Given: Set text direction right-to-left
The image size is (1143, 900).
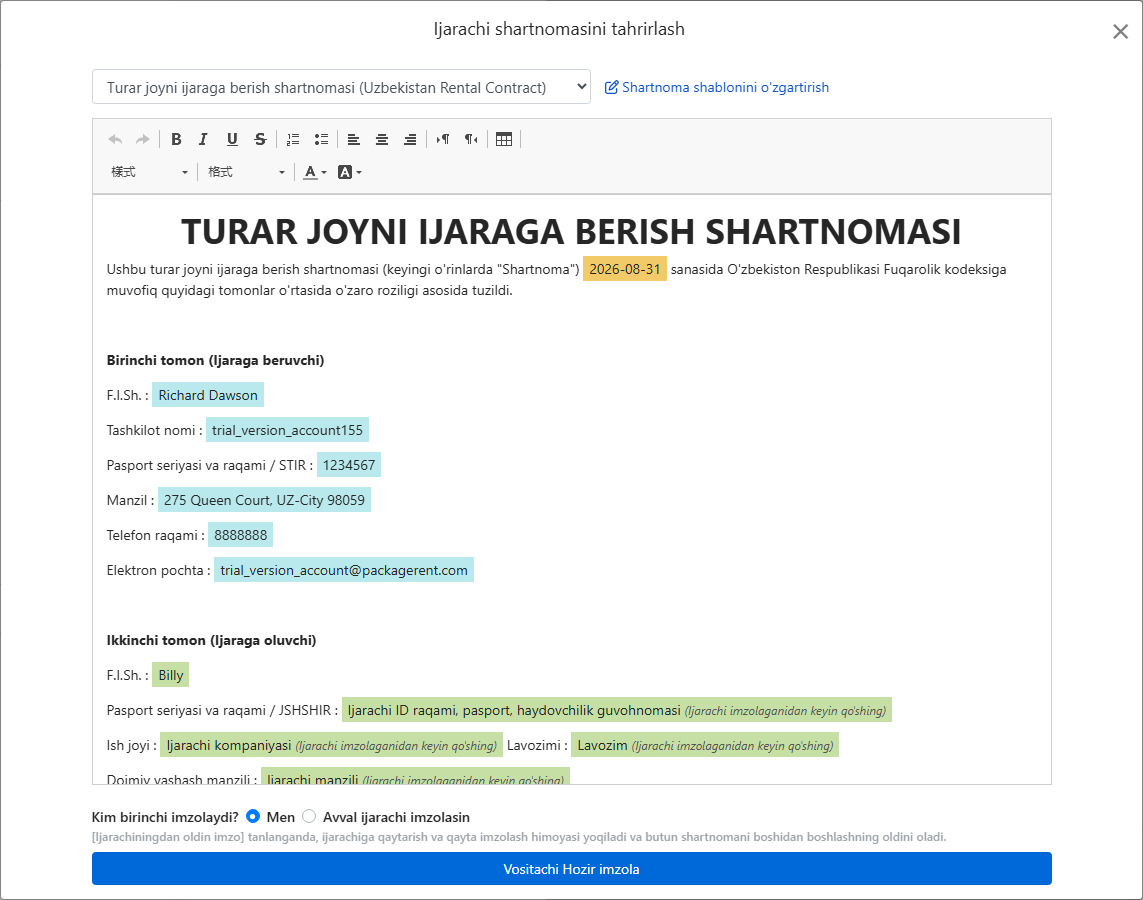Looking at the screenshot, I should click(x=472, y=139).
